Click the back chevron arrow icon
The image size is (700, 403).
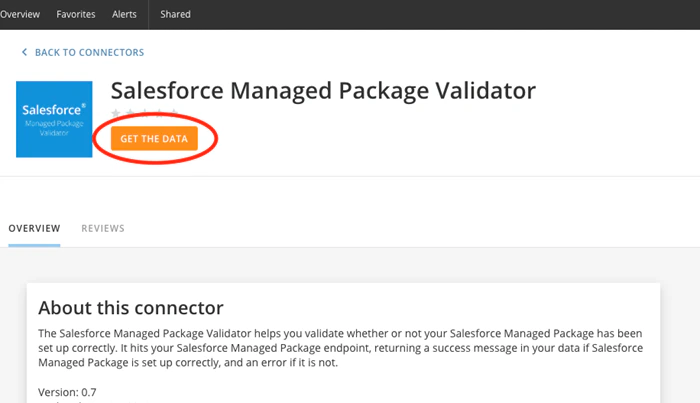[25, 52]
